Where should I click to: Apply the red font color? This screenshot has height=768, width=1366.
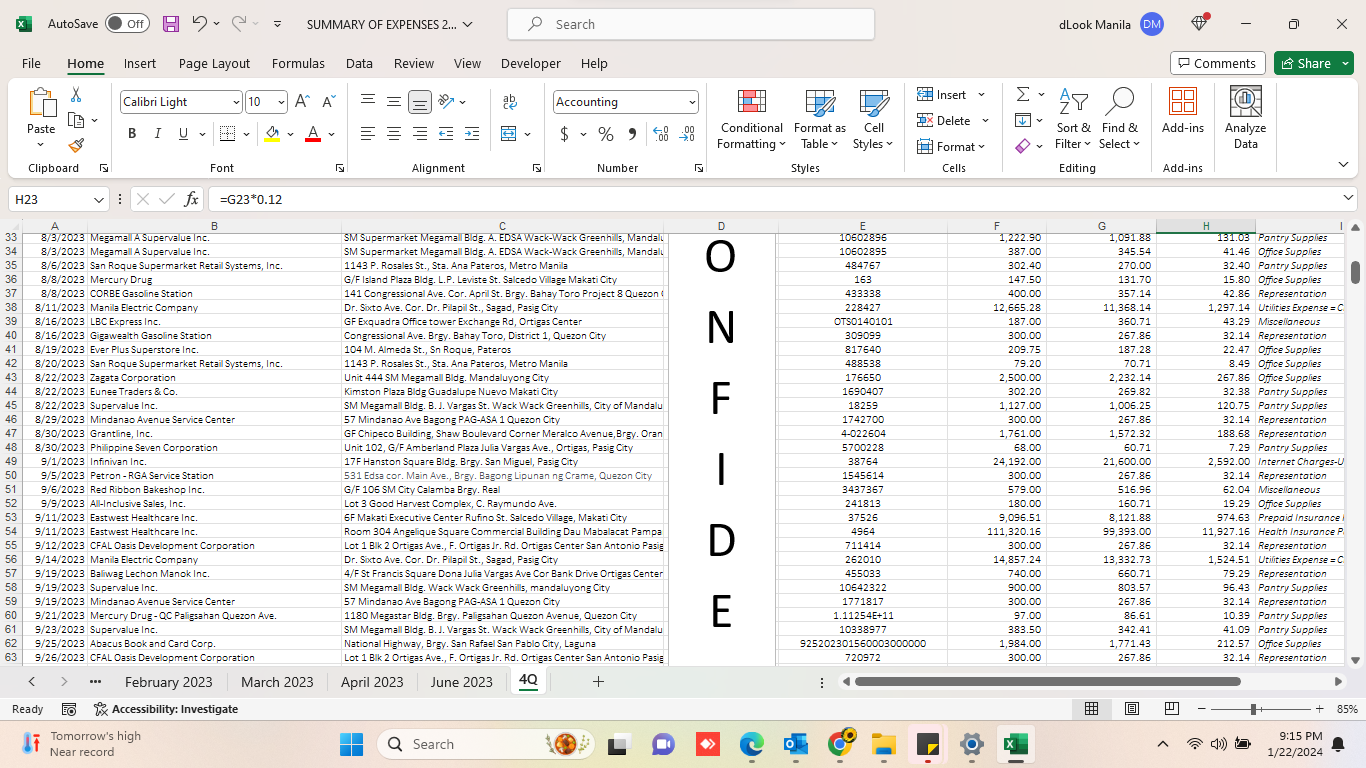pyautogui.click(x=313, y=134)
